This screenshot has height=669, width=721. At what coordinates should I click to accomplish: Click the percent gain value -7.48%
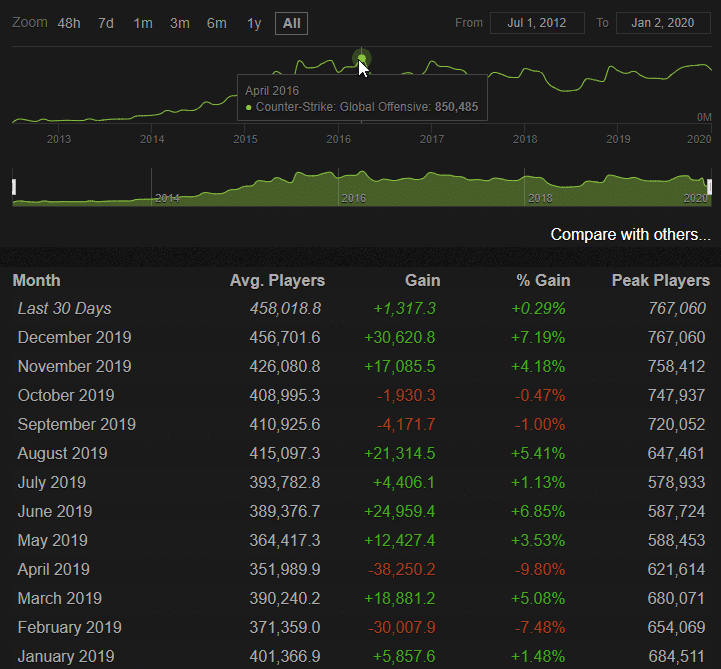tap(540, 627)
